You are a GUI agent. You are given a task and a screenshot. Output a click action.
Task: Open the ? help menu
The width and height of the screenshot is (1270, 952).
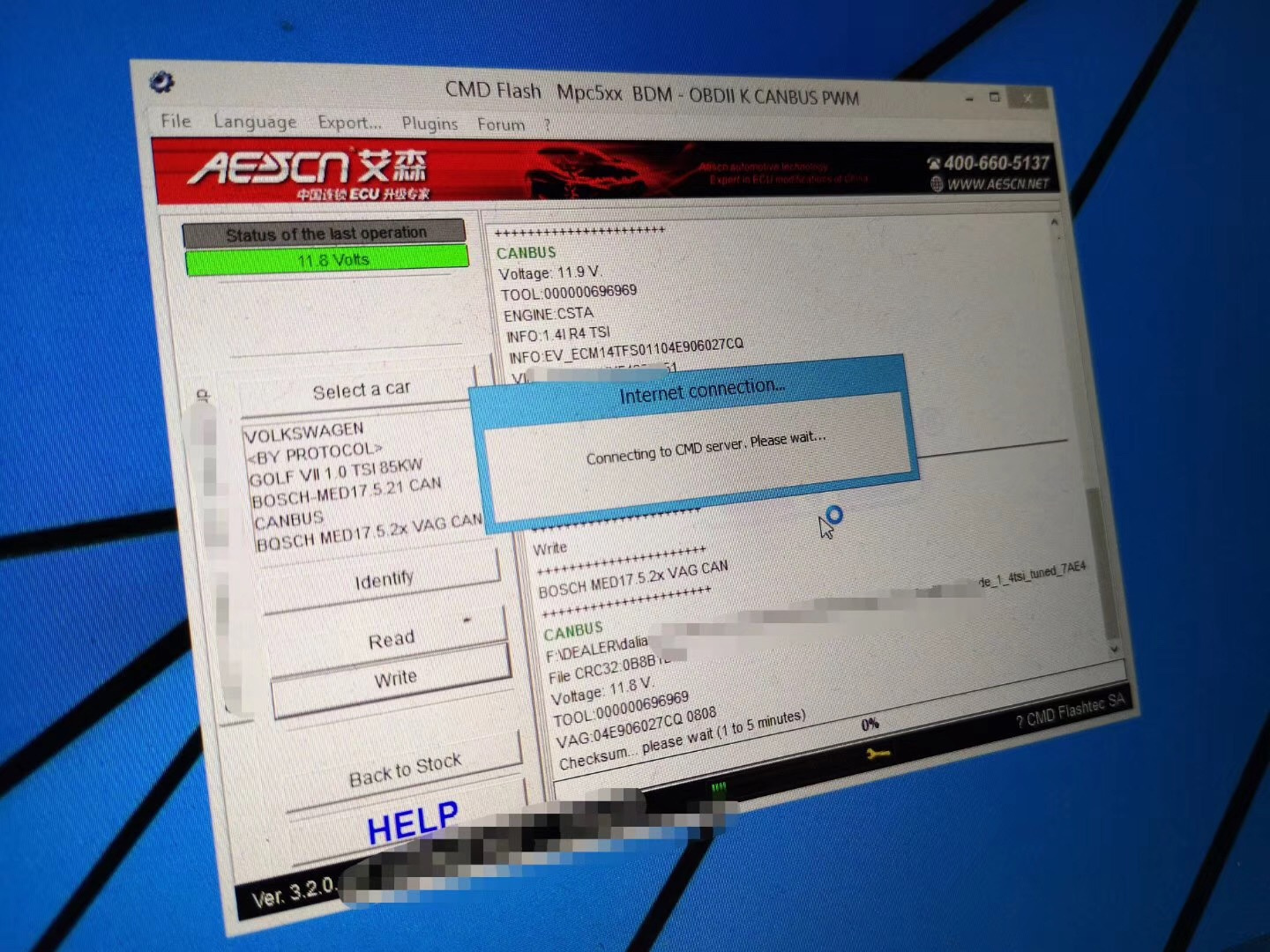tap(547, 125)
